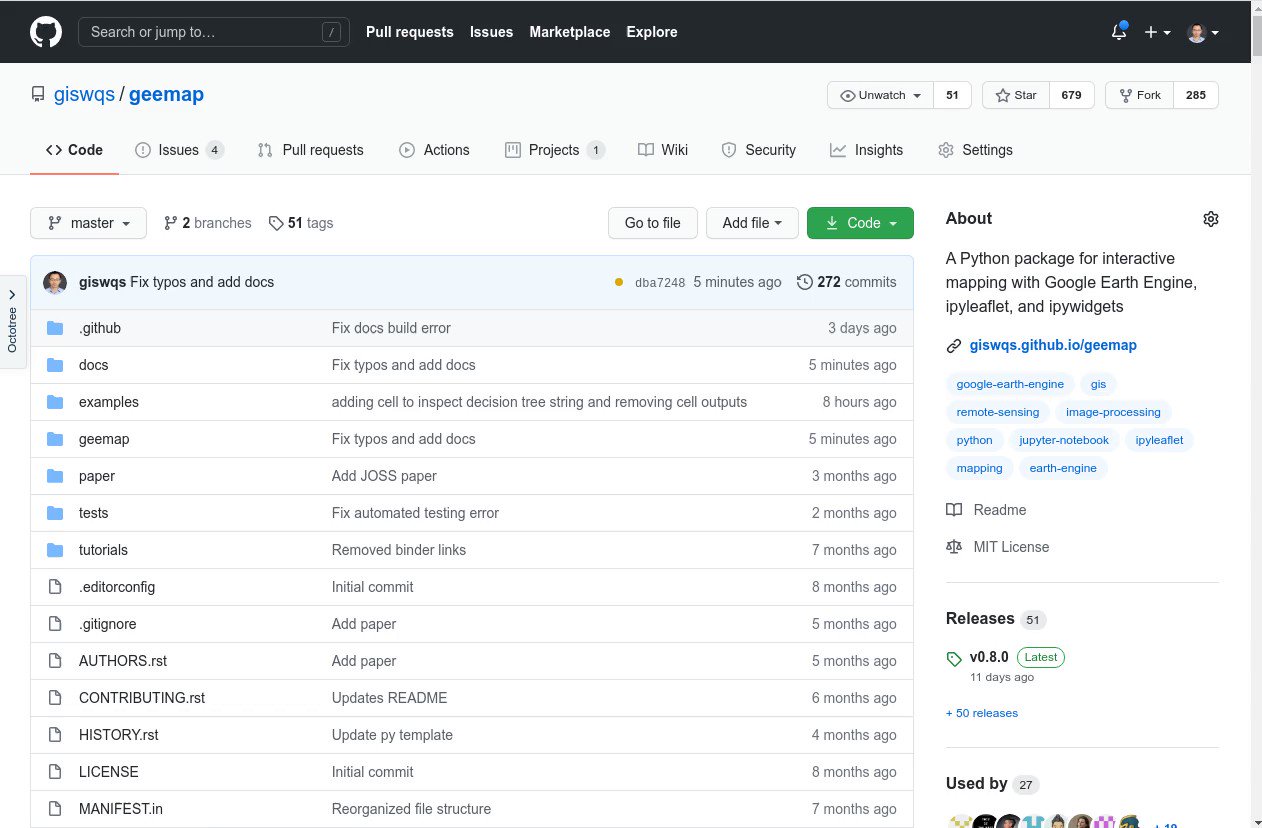Image resolution: width=1262 pixels, height=828 pixels.
Task: Click the MIT License scale icon
Action: tap(954, 547)
